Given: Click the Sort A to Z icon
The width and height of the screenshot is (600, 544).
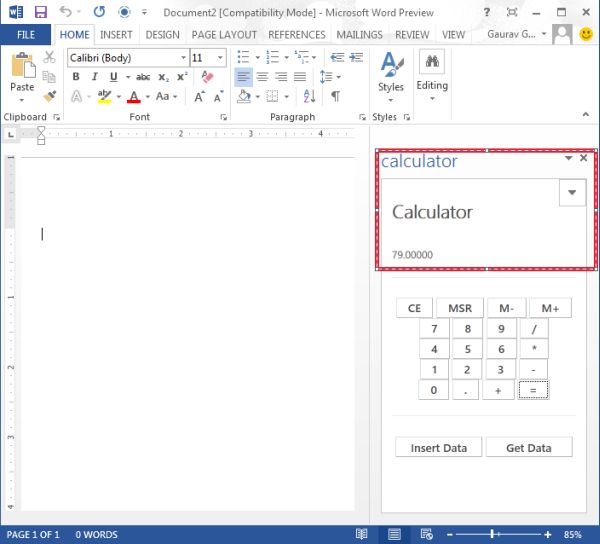Looking at the screenshot, I should [309, 96].
